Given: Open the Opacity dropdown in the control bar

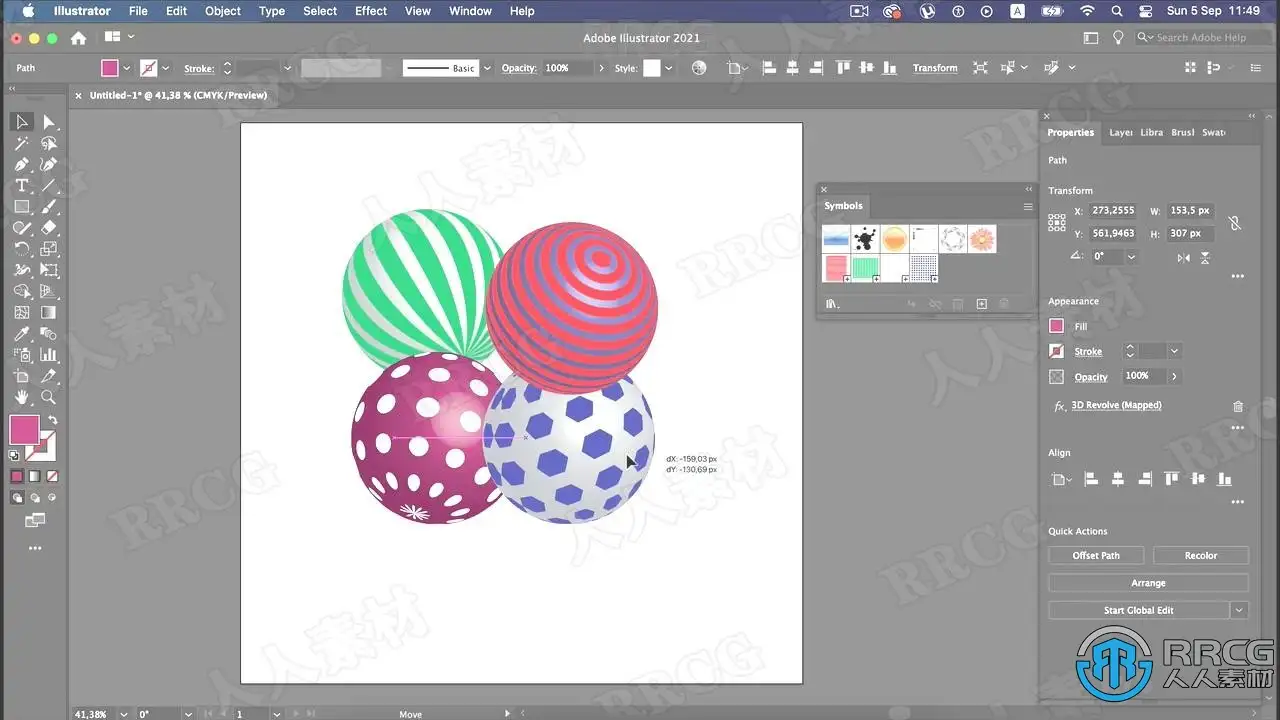Looking at the screenshot, I should [601, 68].
